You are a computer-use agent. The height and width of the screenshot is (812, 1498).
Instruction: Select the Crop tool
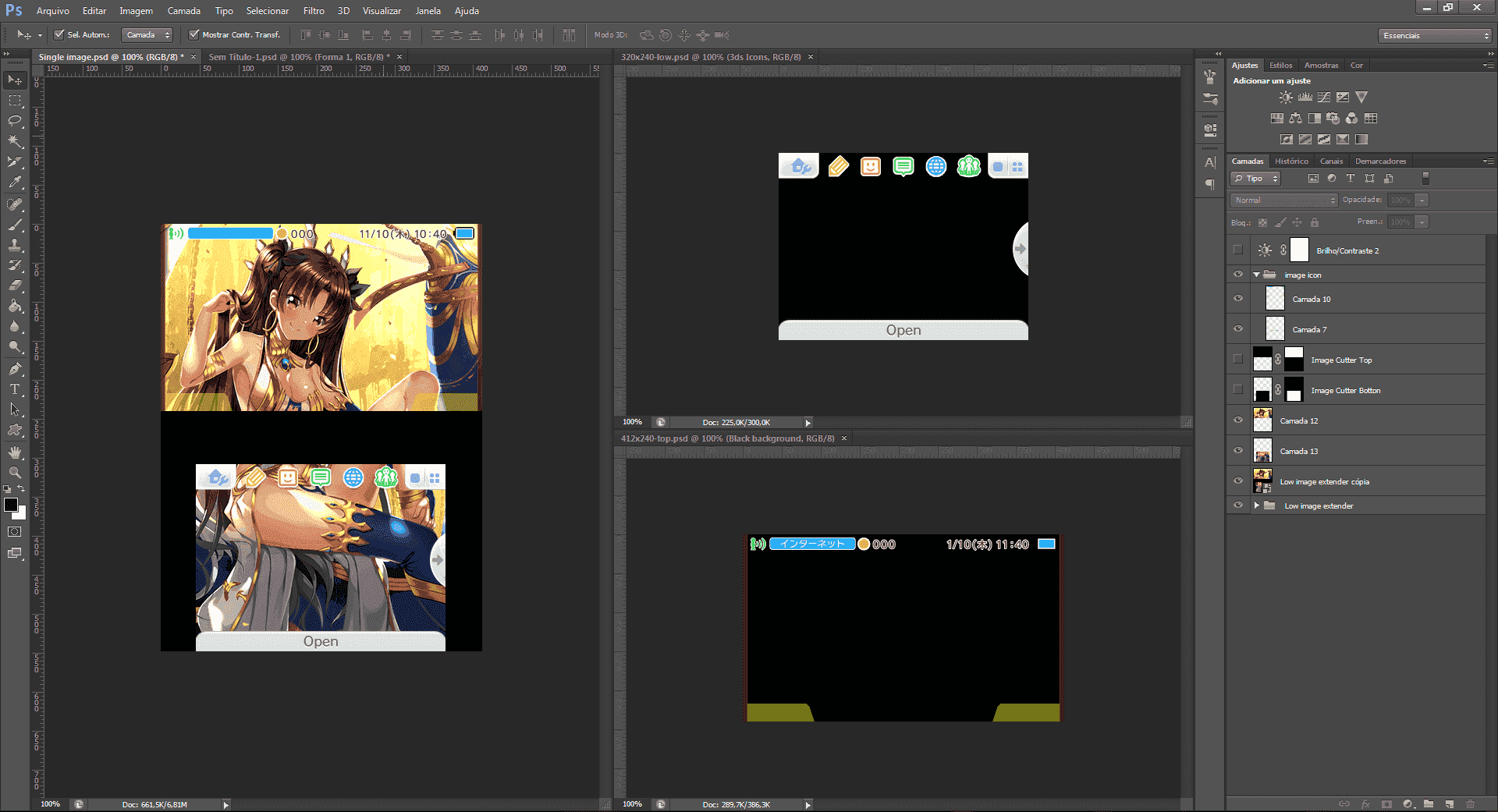click(15, 161)
